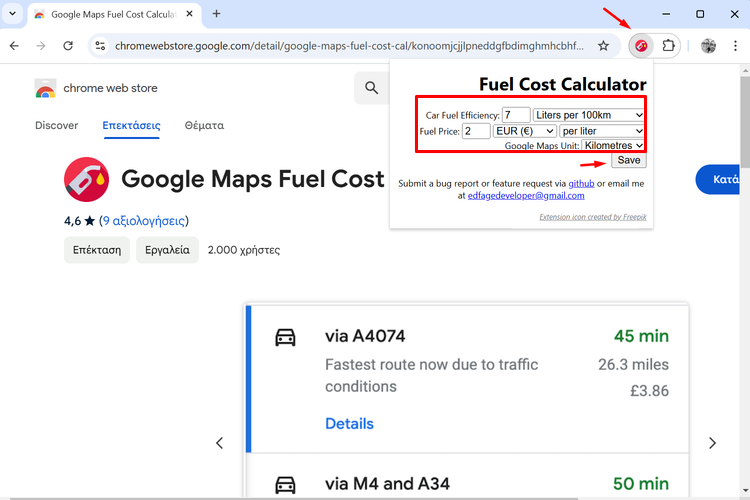Click the red fuel pump extension logo

87,179
